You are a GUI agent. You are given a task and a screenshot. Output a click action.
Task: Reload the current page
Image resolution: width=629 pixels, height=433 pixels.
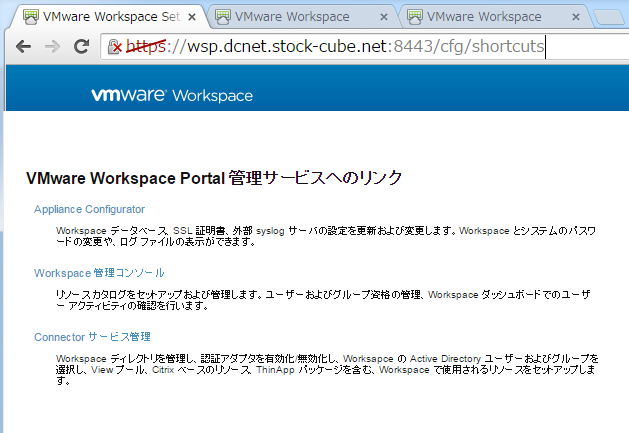point(82,46)
